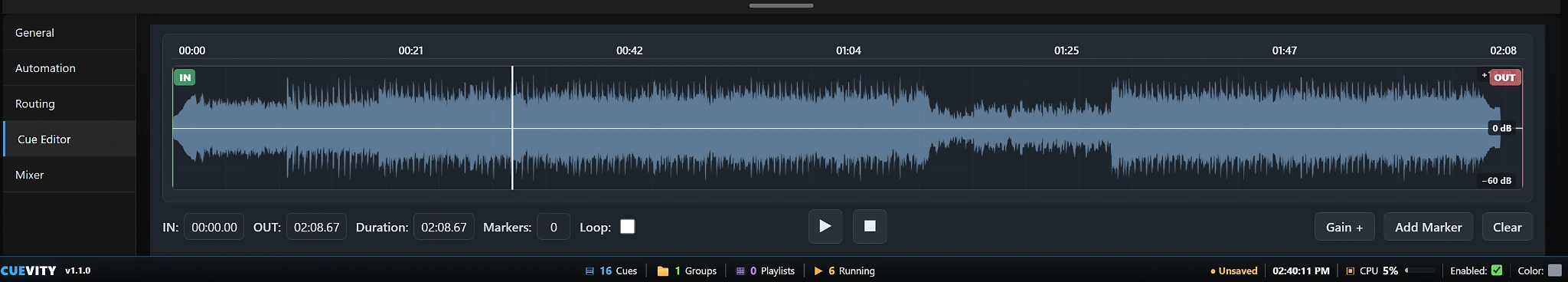1568x282 pixels.
Task: Click the Cuevity logo
Action: [28, 271]
